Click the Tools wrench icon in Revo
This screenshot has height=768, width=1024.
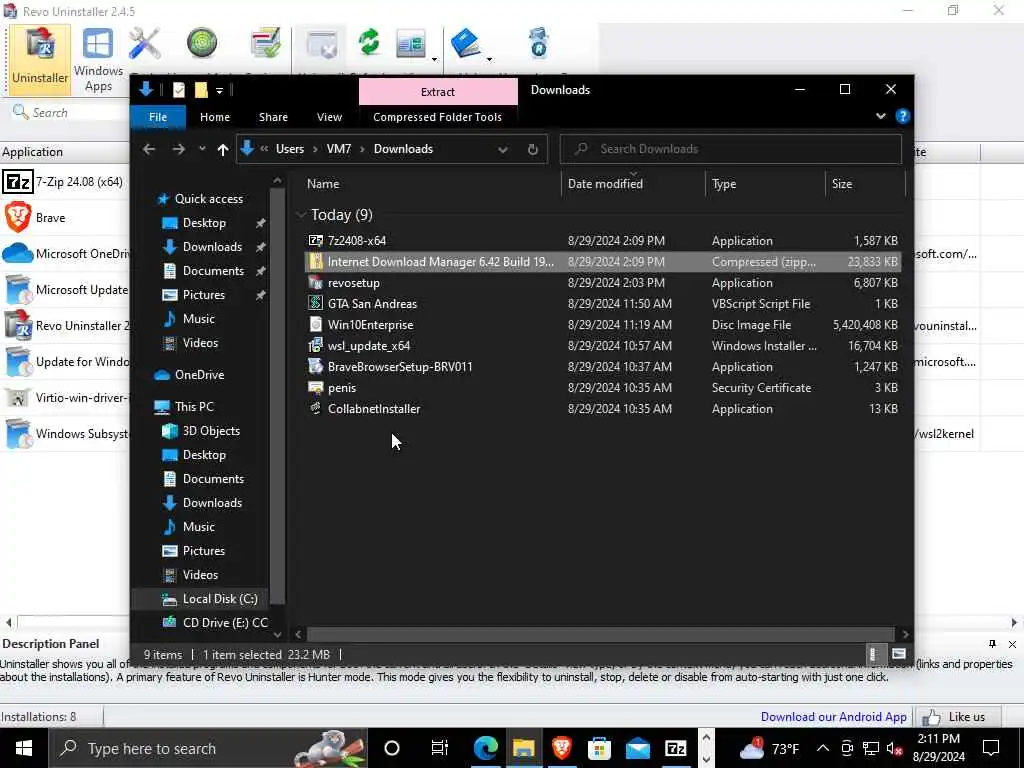coord(145,44)
